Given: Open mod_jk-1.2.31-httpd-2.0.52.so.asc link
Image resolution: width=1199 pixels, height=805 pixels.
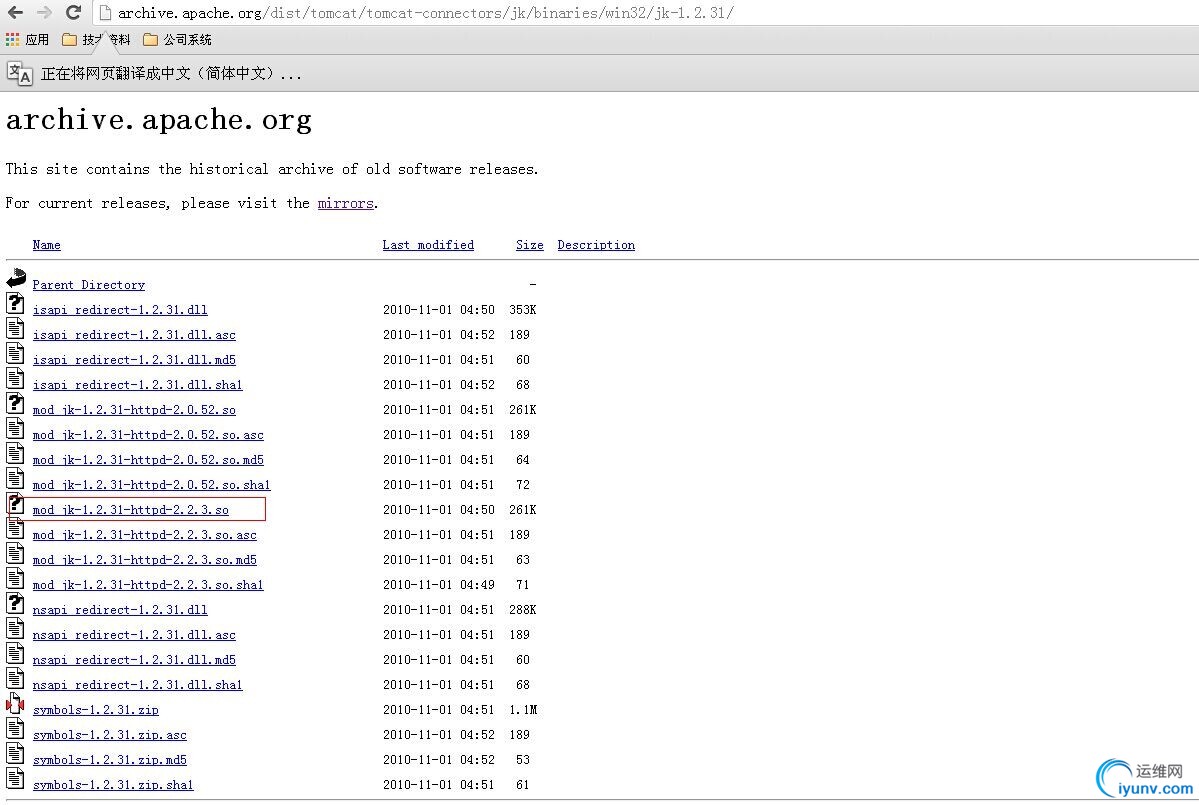Looking at the screenshot, I should coord(148,435).
